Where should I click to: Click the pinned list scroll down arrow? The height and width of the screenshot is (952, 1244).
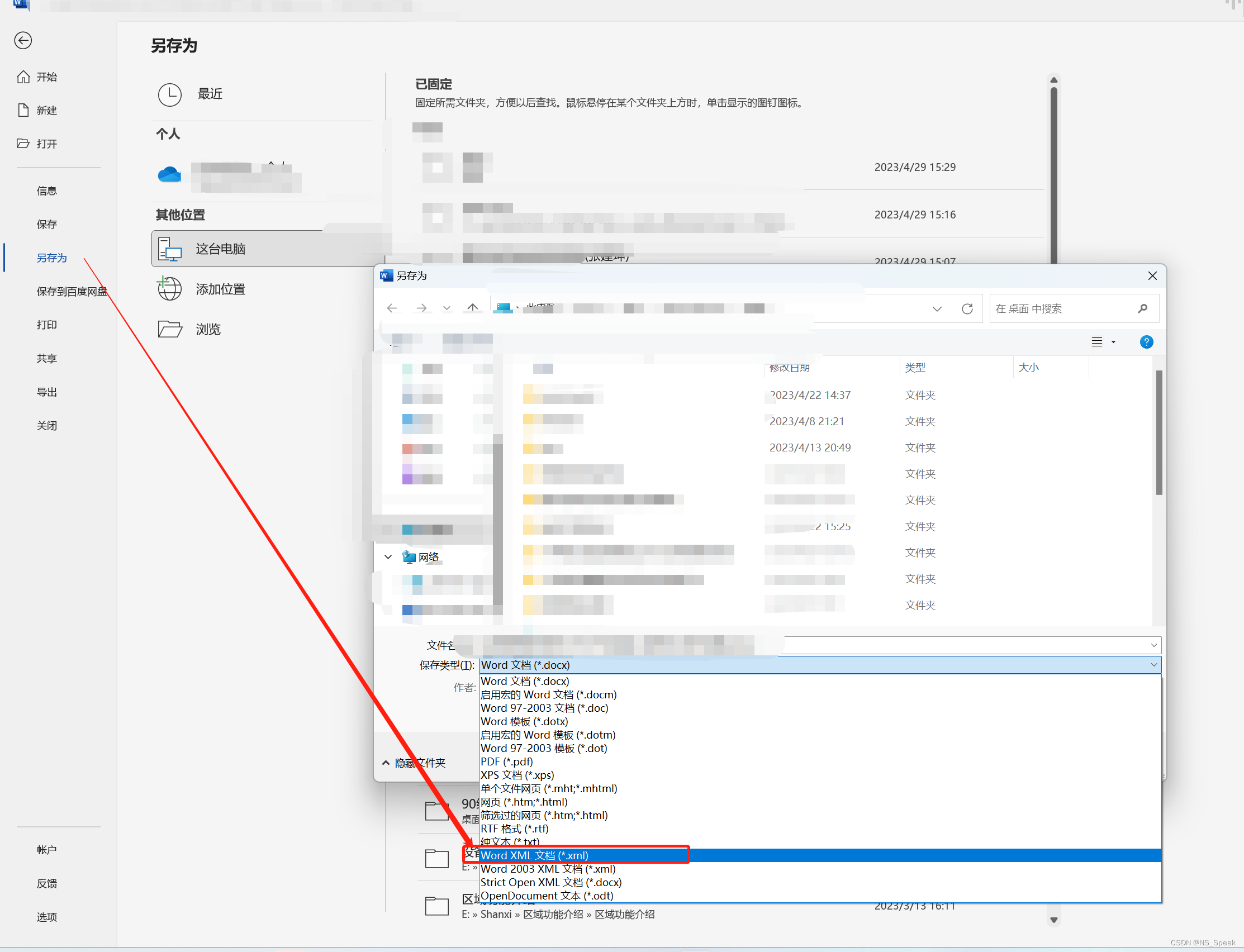point(1053,919)
